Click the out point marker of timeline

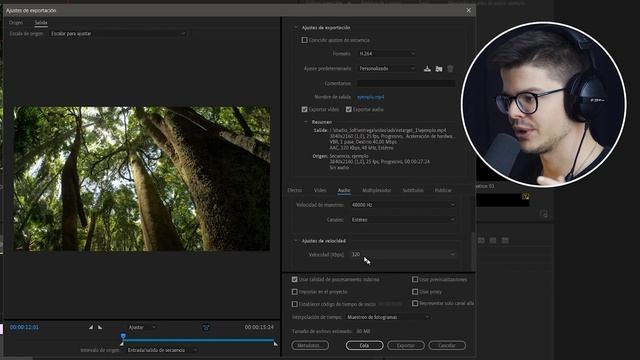click(276, 344)
